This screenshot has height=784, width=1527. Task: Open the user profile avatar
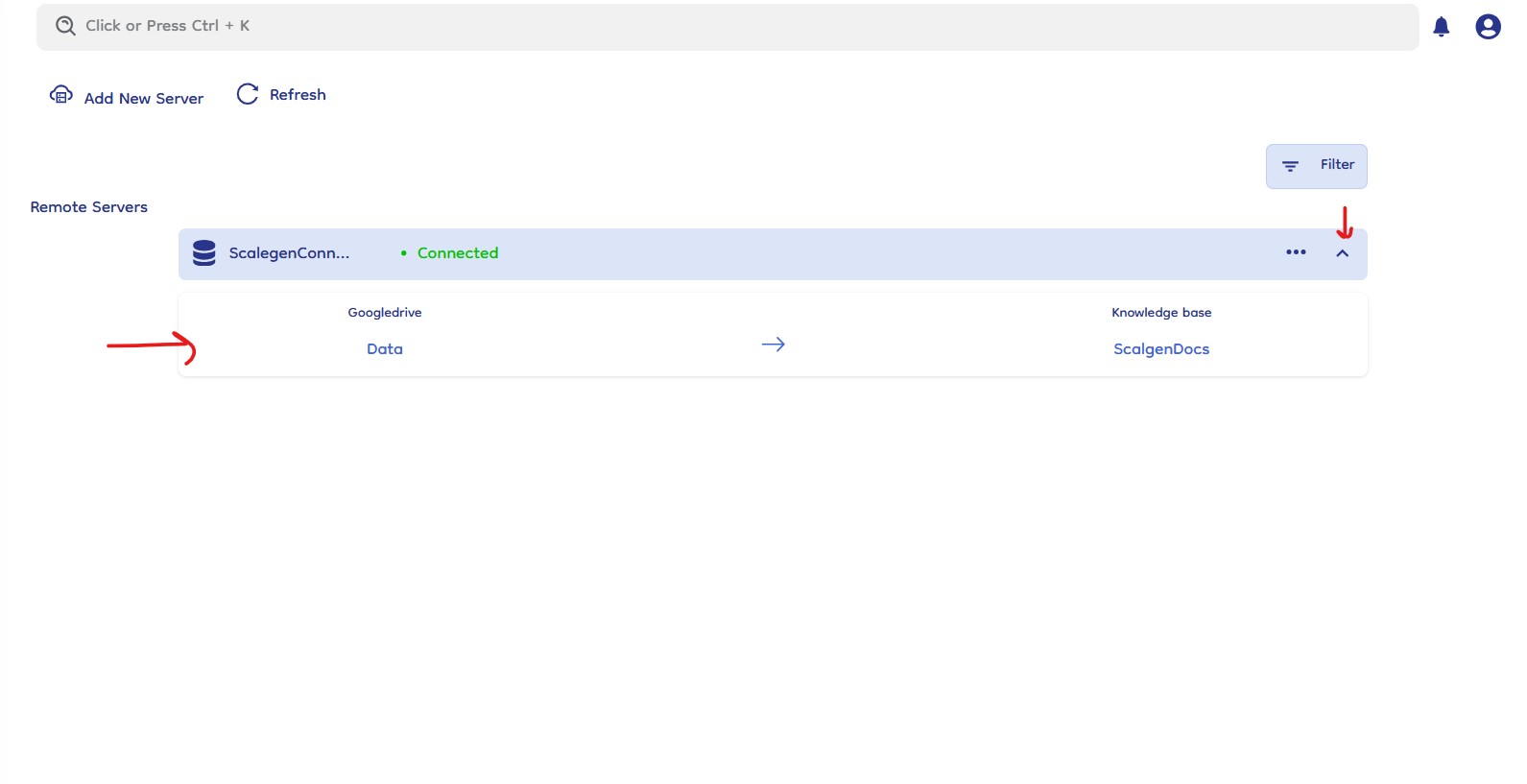[x=1488, y=27]
